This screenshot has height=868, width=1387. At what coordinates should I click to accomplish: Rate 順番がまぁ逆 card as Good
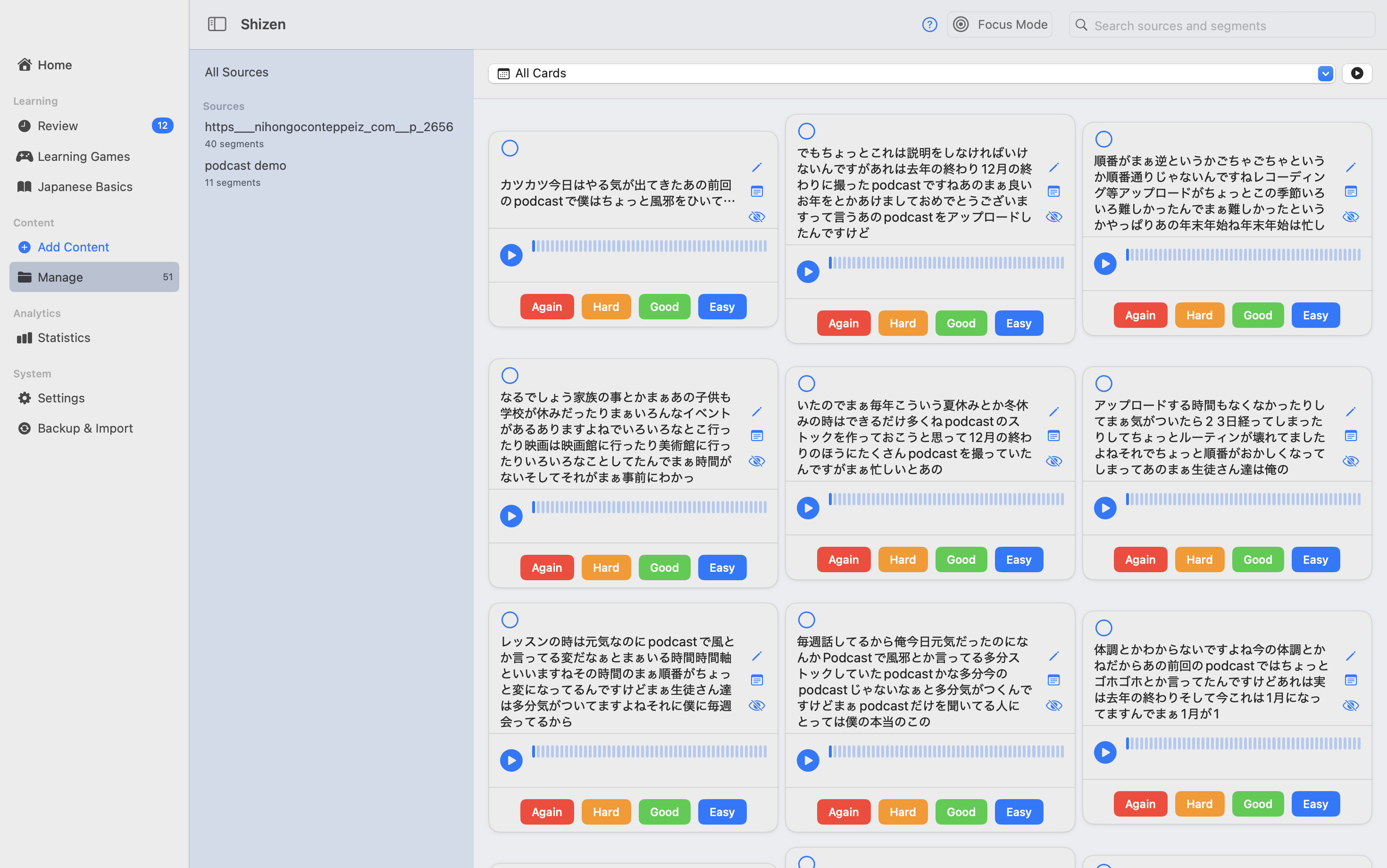[x=1257, y=315]
